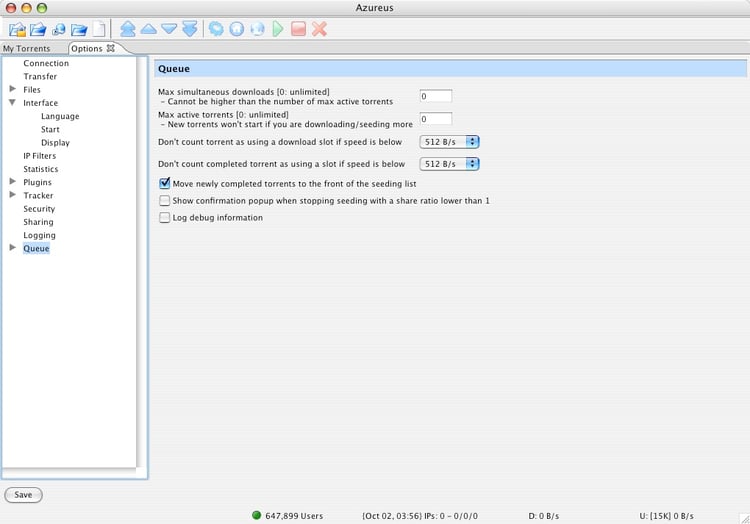Open completed torrent slot speed dropdown

point(449,164)
